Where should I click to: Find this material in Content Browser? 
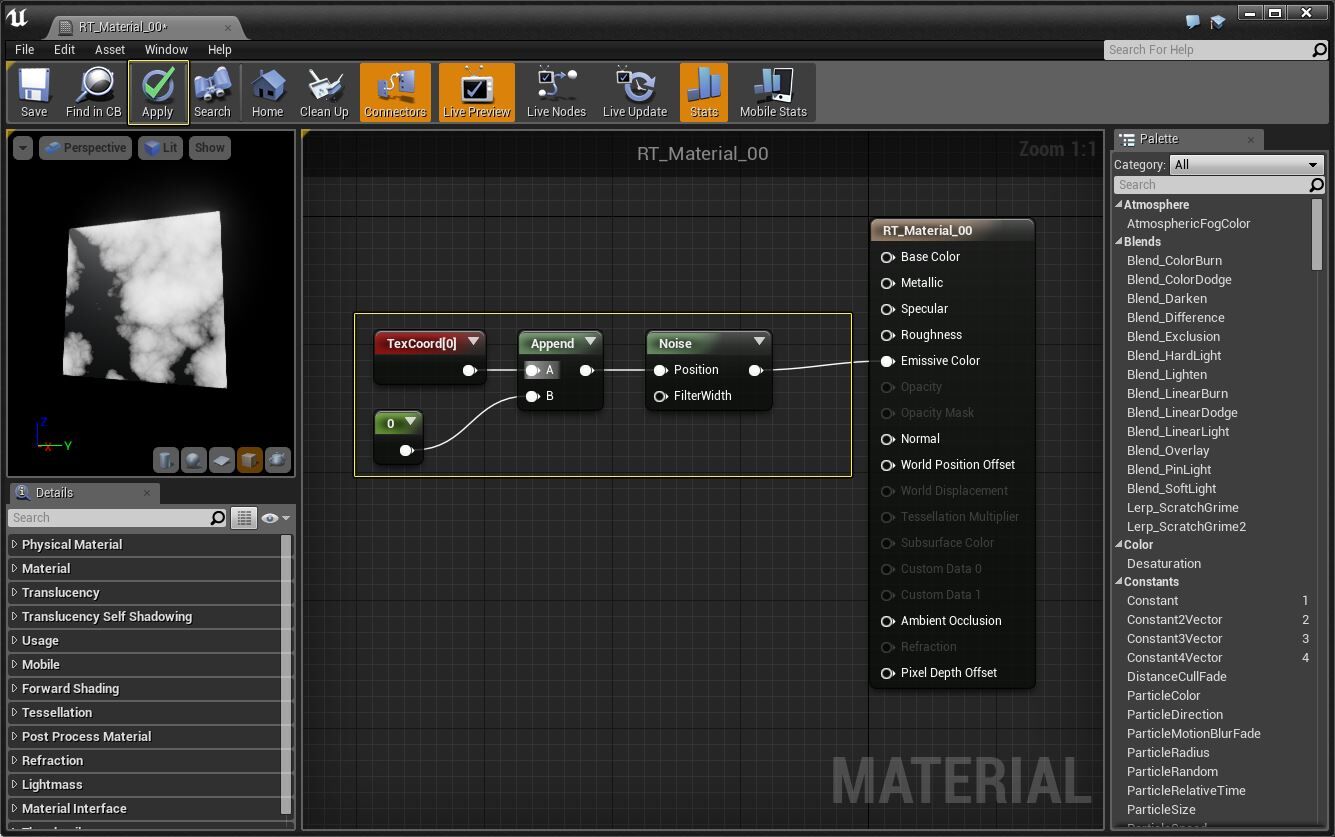point(93,91)
